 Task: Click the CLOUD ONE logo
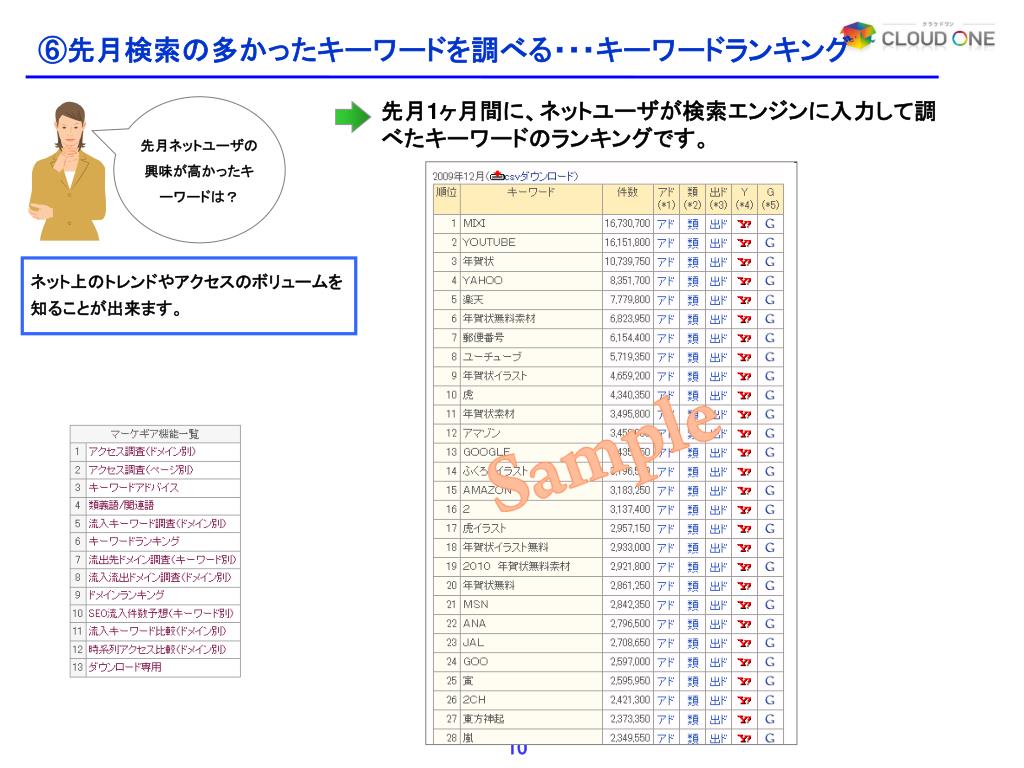pyautogui.click(x=918, y=36)
